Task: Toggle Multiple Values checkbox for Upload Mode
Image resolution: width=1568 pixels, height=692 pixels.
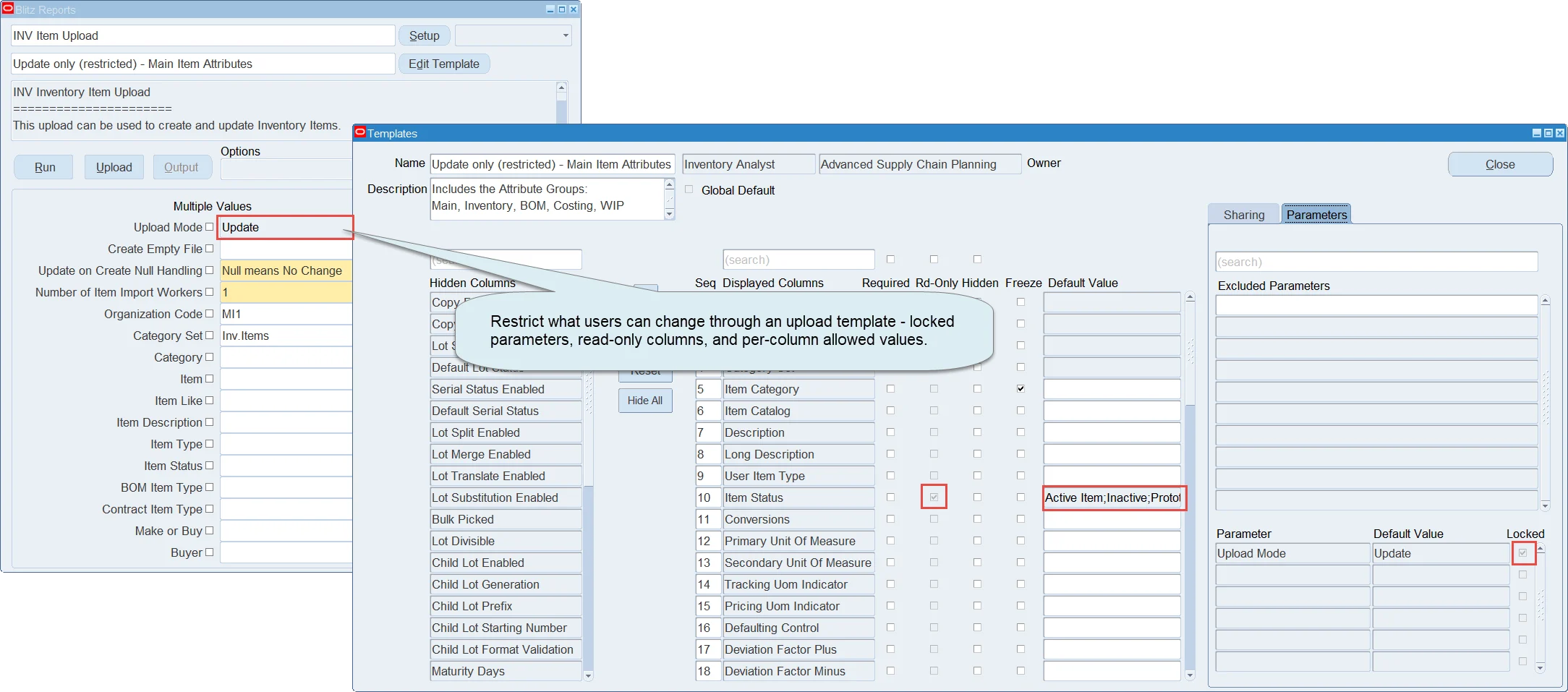Action: coord(209,227)
